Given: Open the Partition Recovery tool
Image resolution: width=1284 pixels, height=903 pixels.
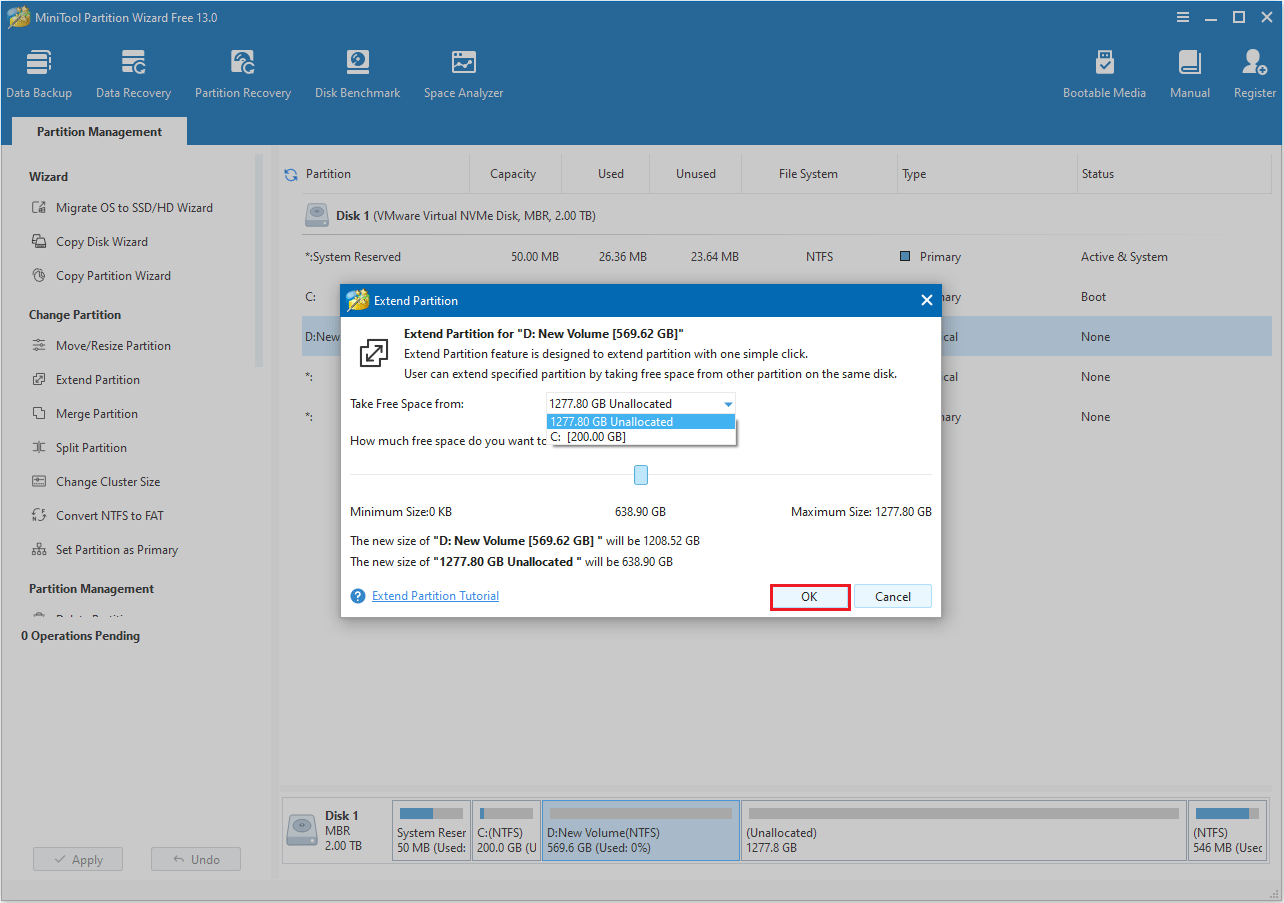Looking at the screenshot, I should [243, 74].
